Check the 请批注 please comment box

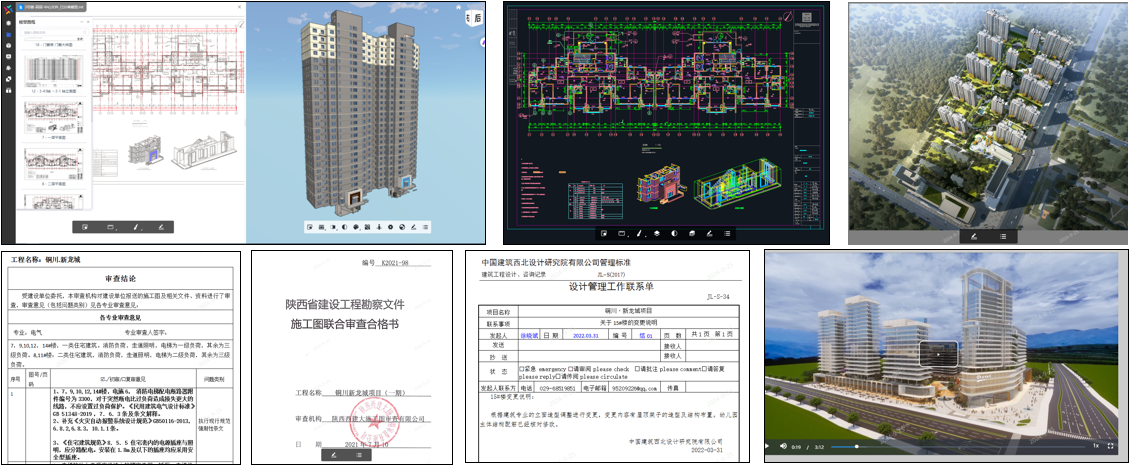tap(637, 369)
